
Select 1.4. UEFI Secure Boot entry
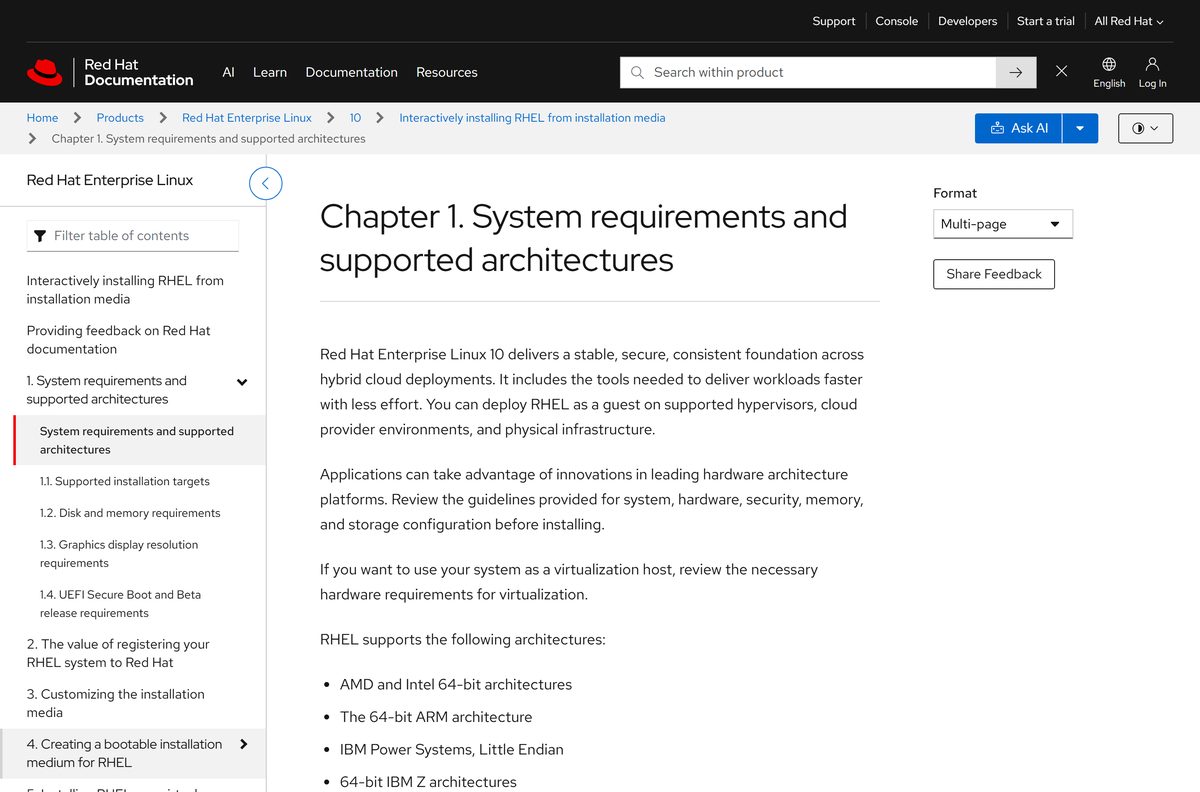[x=120, y=604]
